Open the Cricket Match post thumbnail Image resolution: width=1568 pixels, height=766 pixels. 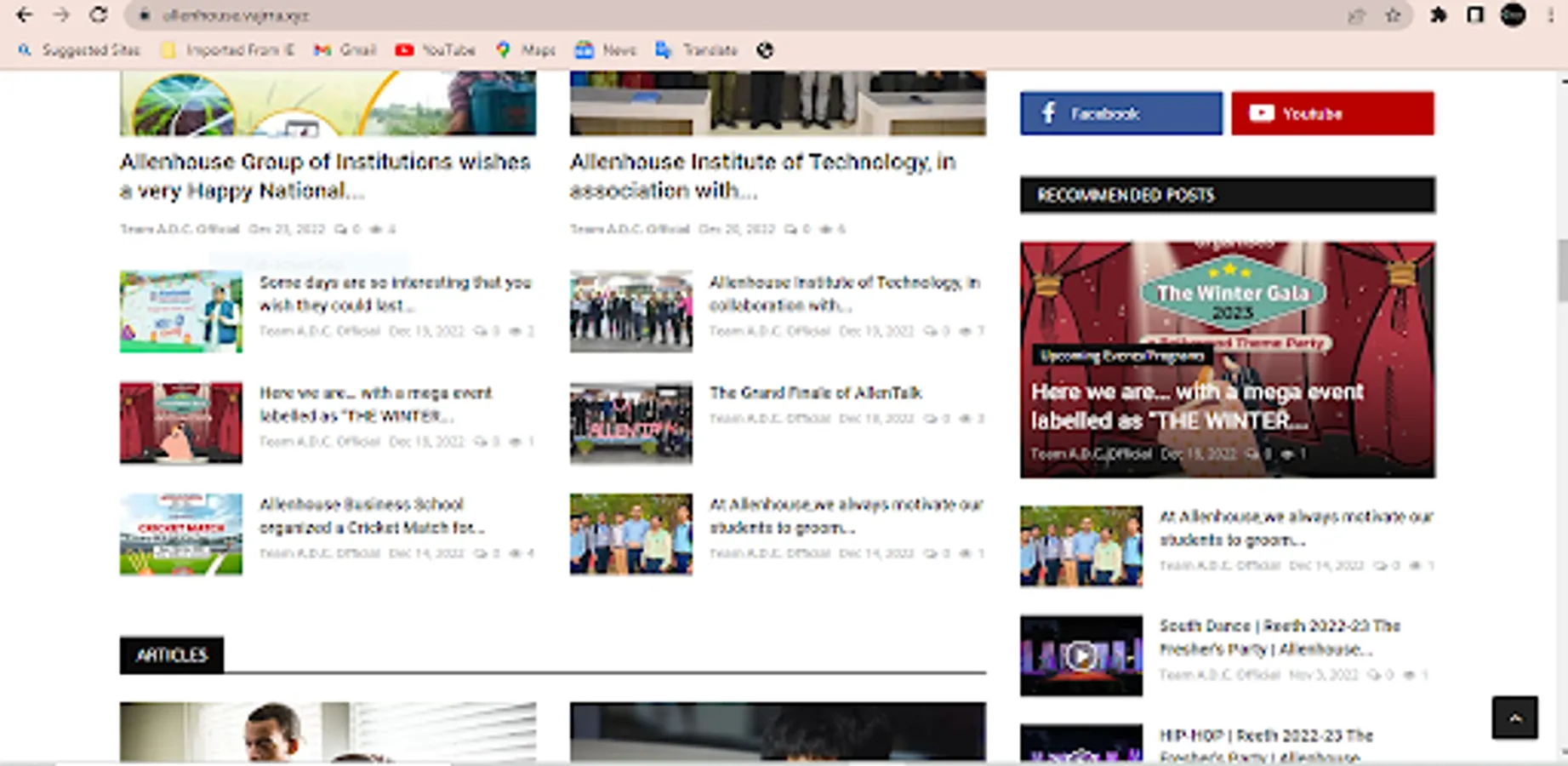(x=181, y=534)
